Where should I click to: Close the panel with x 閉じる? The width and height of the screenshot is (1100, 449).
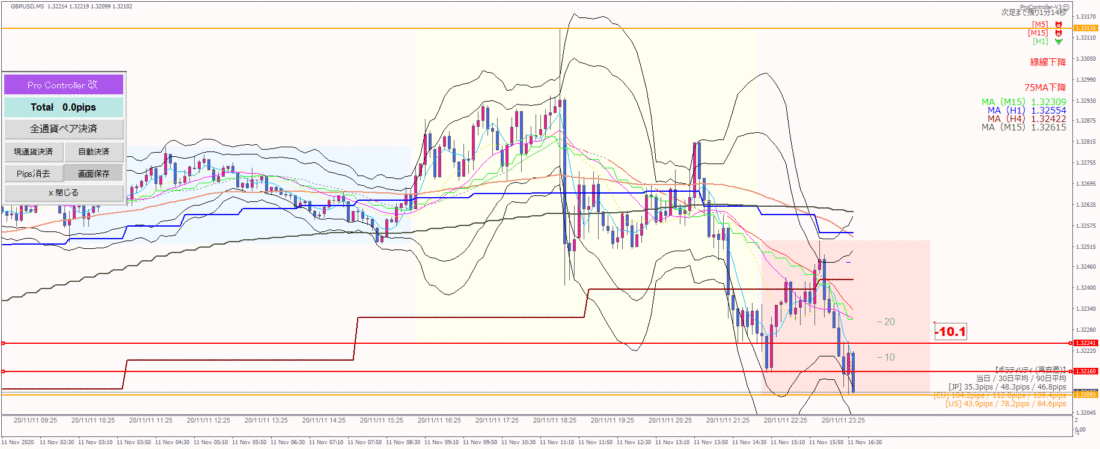point(64,192)
